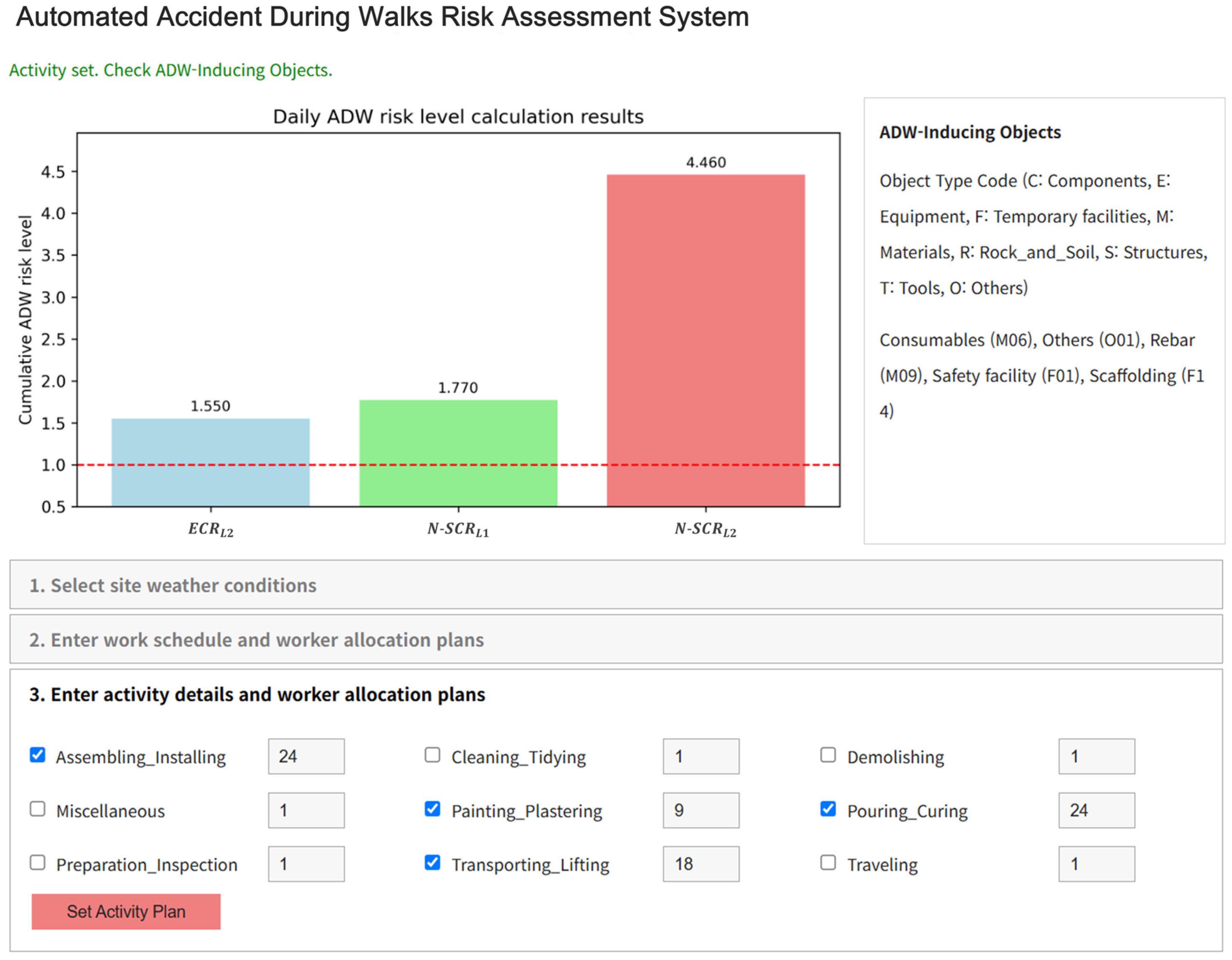Click the light blue ECR L2 bar
The image size is (1232, 960).
[211, 462]
